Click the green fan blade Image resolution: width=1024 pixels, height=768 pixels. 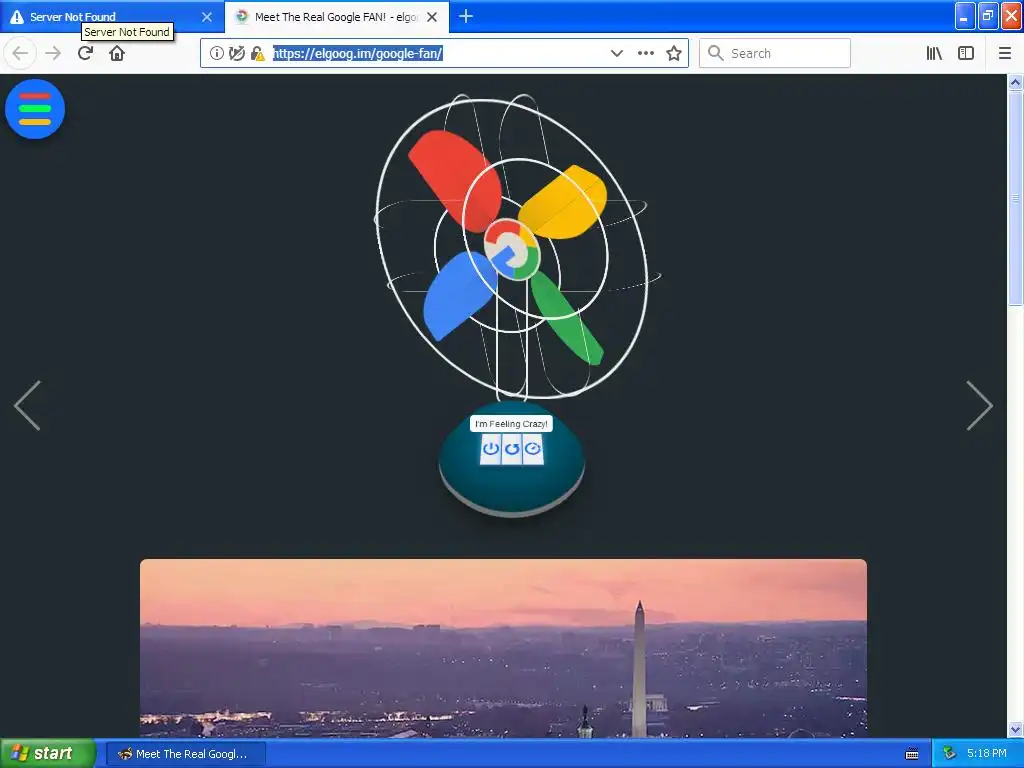pyautogui.click(x=566, y=318)
